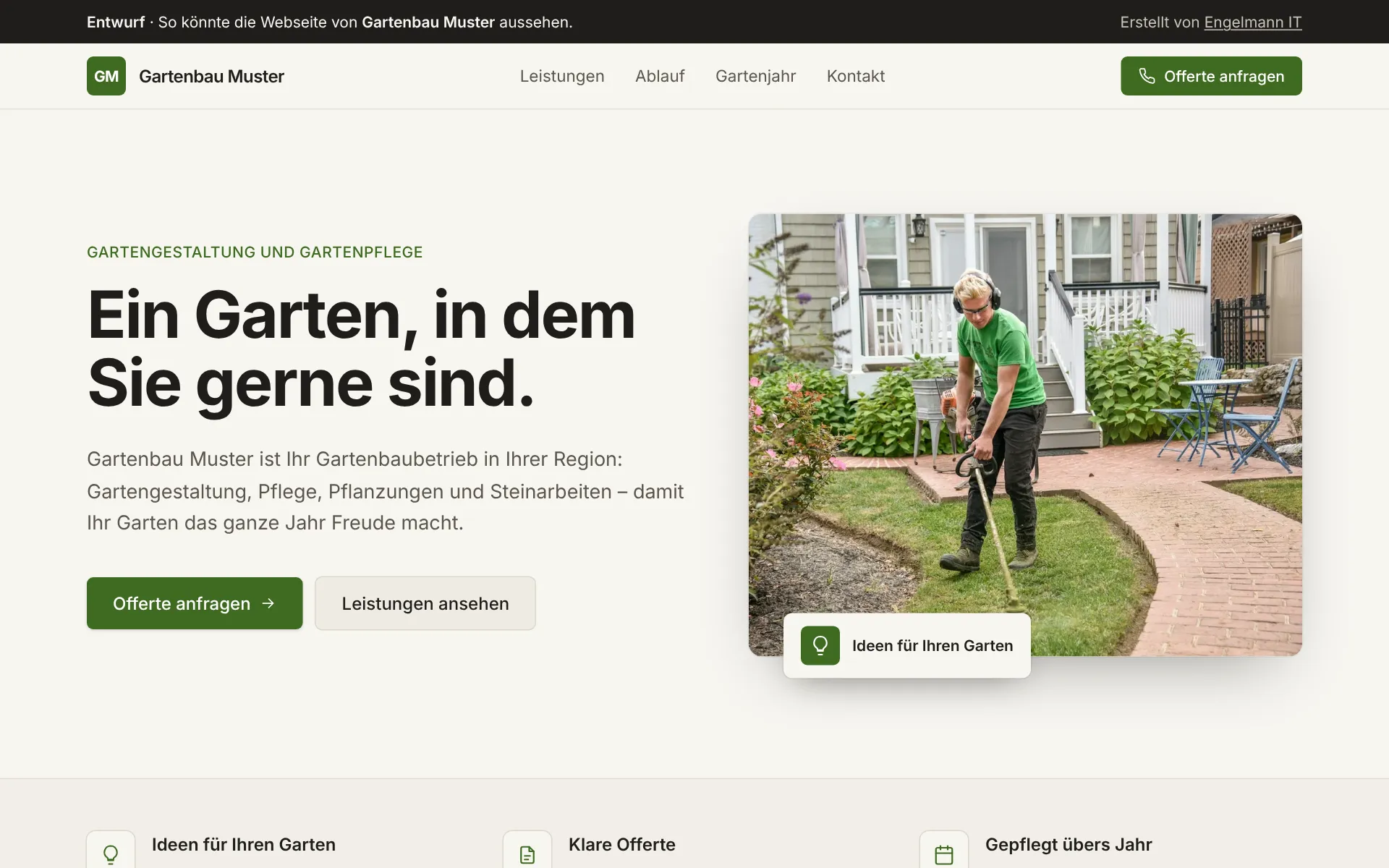This screenshot has height=868, width=1389.
Task: Go to the Ablauf section
Action: pyautogui.click(x=660, y=76)
